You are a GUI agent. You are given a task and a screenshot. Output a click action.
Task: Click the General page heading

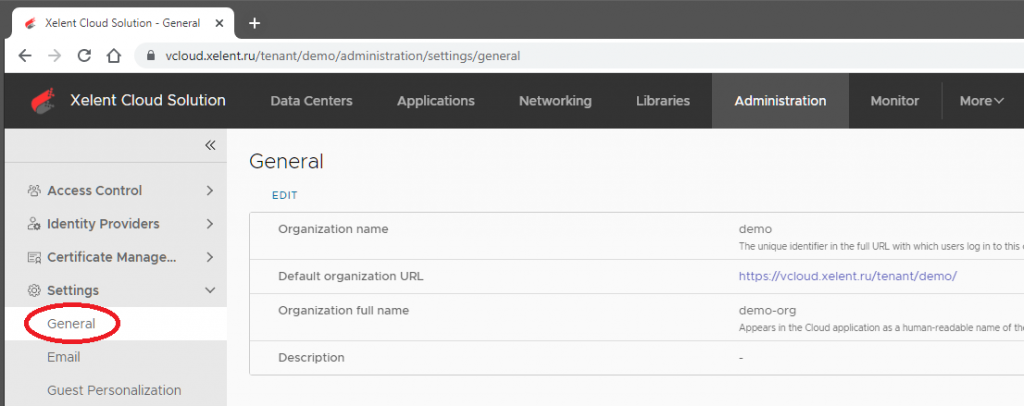286,161
